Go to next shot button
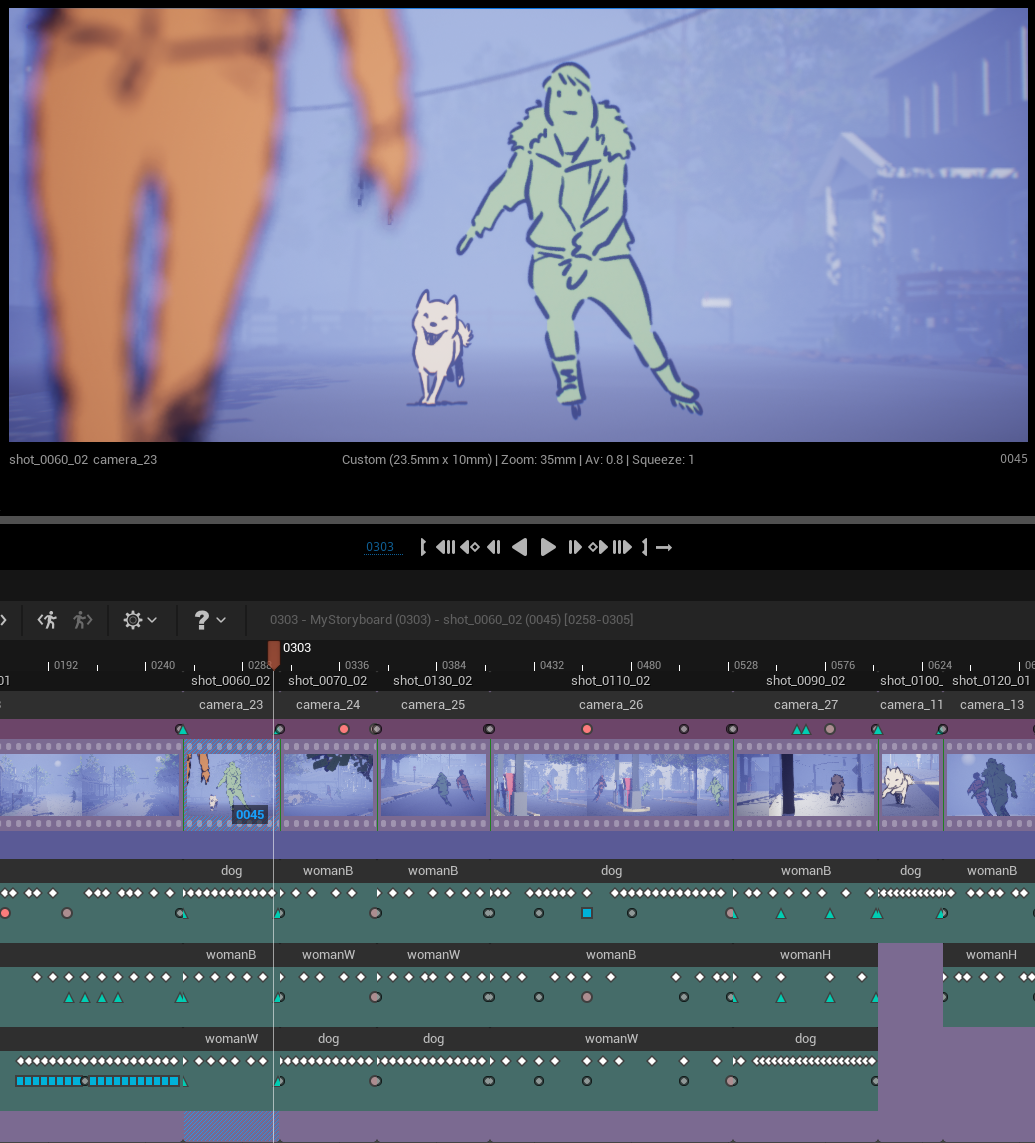Viewport: 1035px width, 1143px height. pos(622,547)
